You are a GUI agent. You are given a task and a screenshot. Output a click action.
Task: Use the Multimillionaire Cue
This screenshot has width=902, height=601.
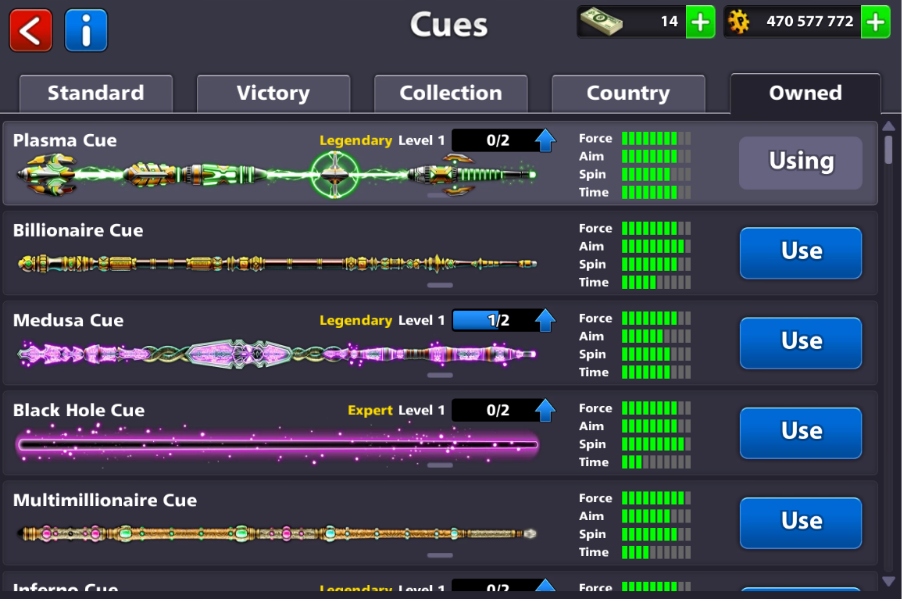pyautogui.click(x=801, y=523)
